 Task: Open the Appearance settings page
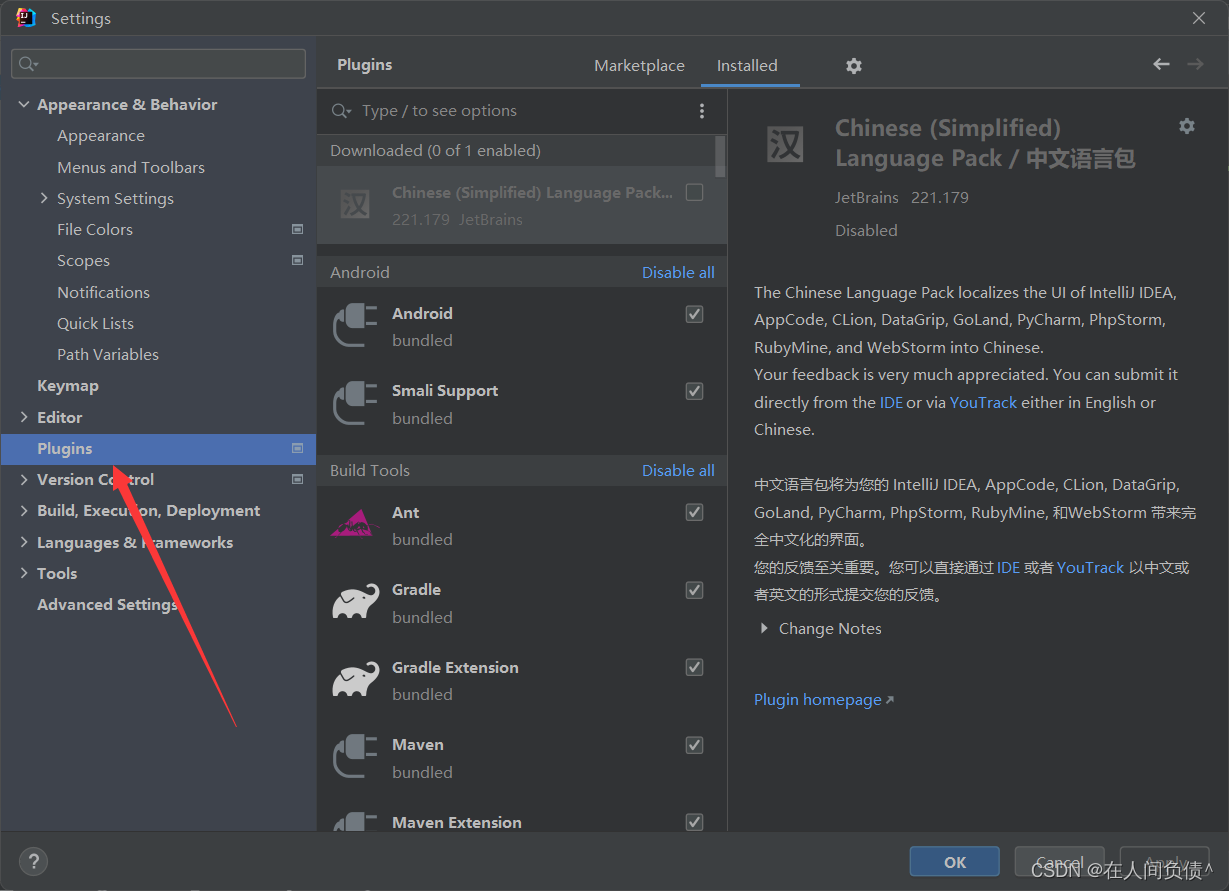coord(101,135)
